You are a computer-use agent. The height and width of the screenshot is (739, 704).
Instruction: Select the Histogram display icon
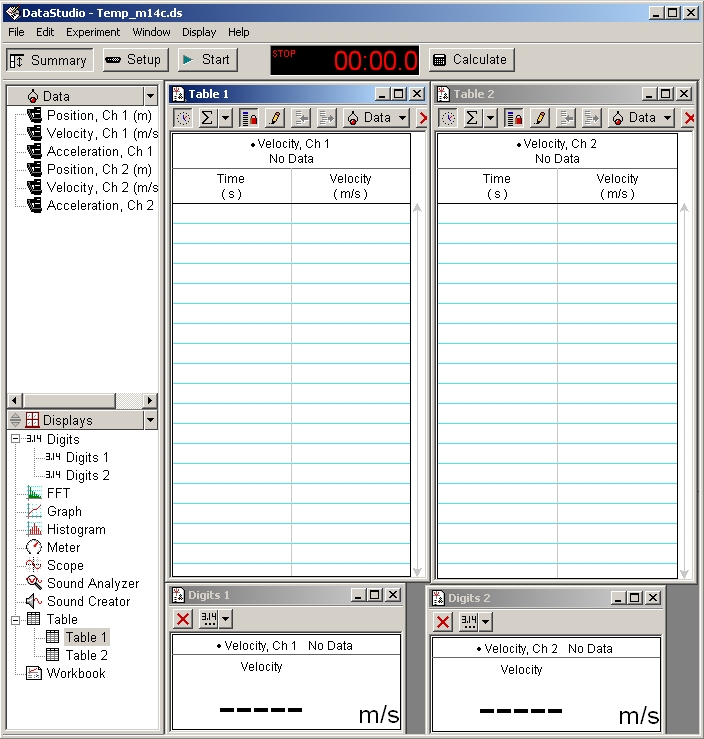click(34, 529)
